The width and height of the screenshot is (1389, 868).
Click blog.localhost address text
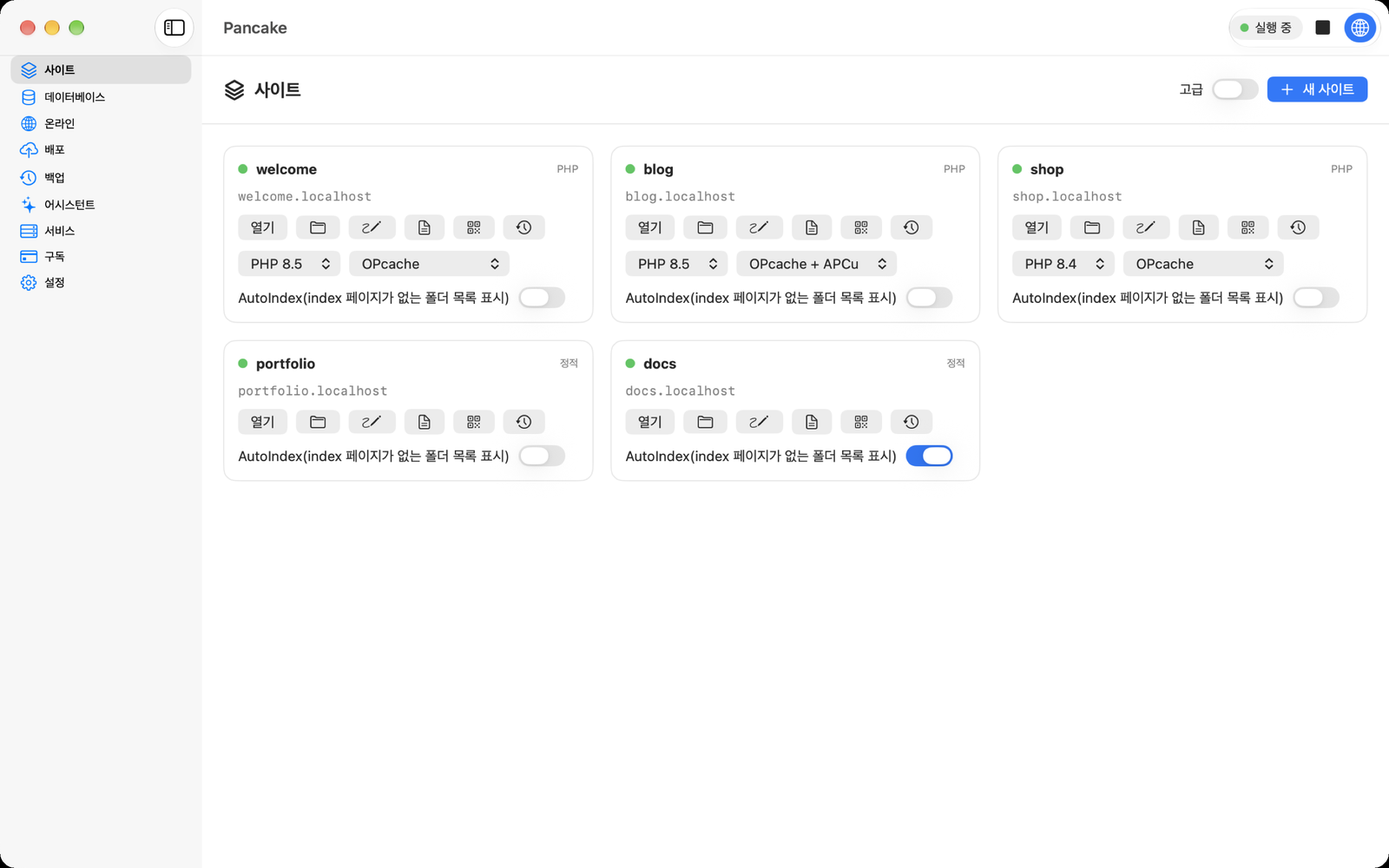(681, 197)
